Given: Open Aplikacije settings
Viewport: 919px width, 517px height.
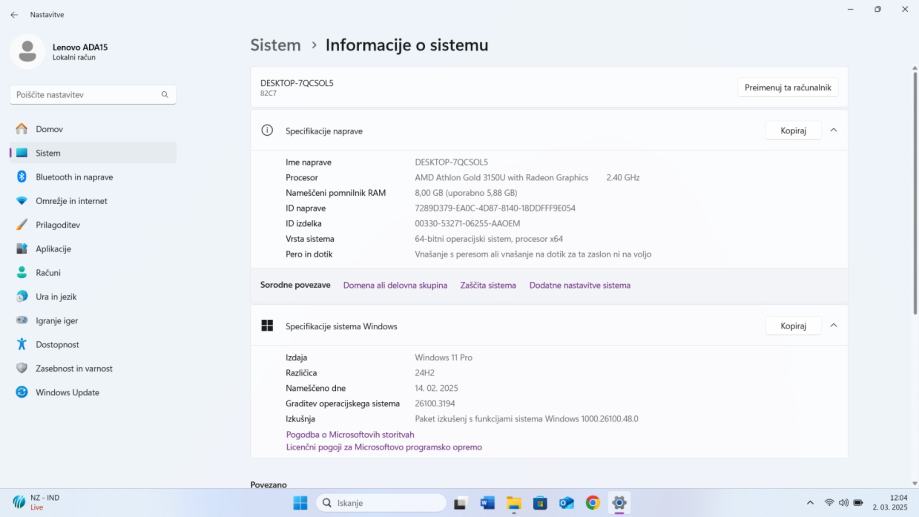Looking at the screenshot, I should (93, 249).
